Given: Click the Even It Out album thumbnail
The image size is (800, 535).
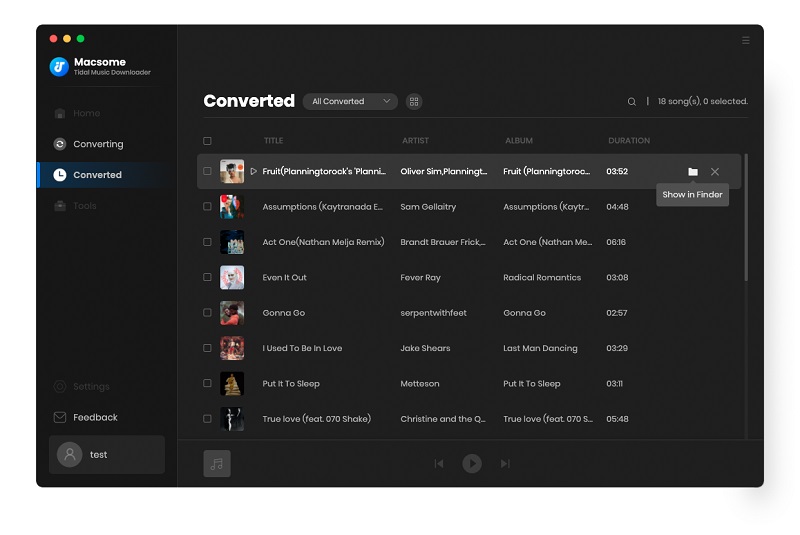Looking at the screenshot, I should (x=232, y=277).
